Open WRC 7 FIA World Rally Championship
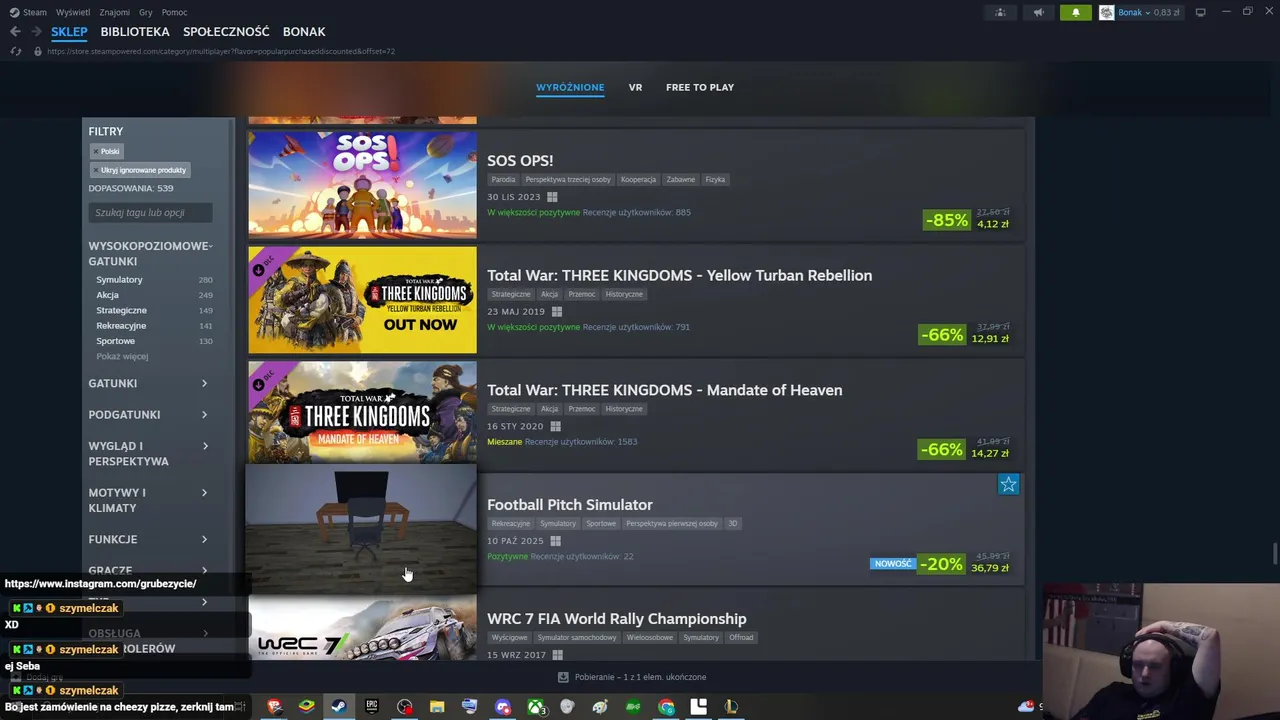This screenshot has height=720, width=1280. click(x=616, y=619)
